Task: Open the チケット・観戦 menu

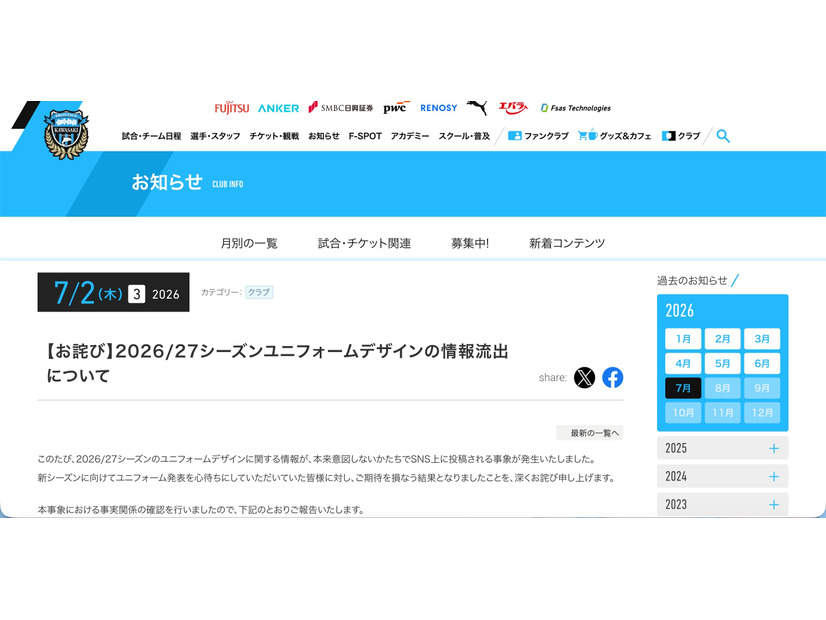Action: point(274,136)
